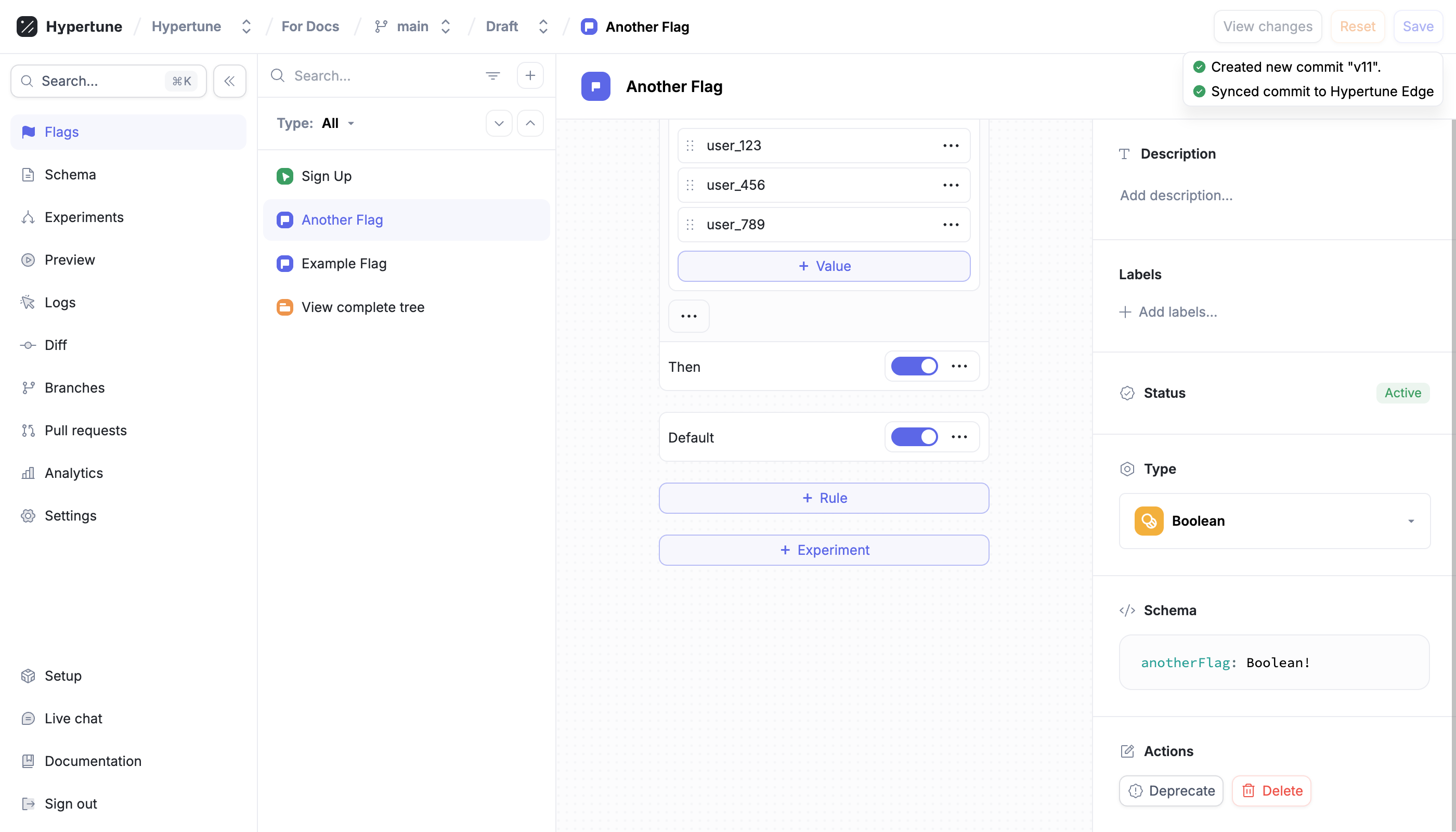Image resolution: width=1456 pixels, height=832 pixels.
Task: Click the filter icon in flag search
Action: [x=492, y=75]
